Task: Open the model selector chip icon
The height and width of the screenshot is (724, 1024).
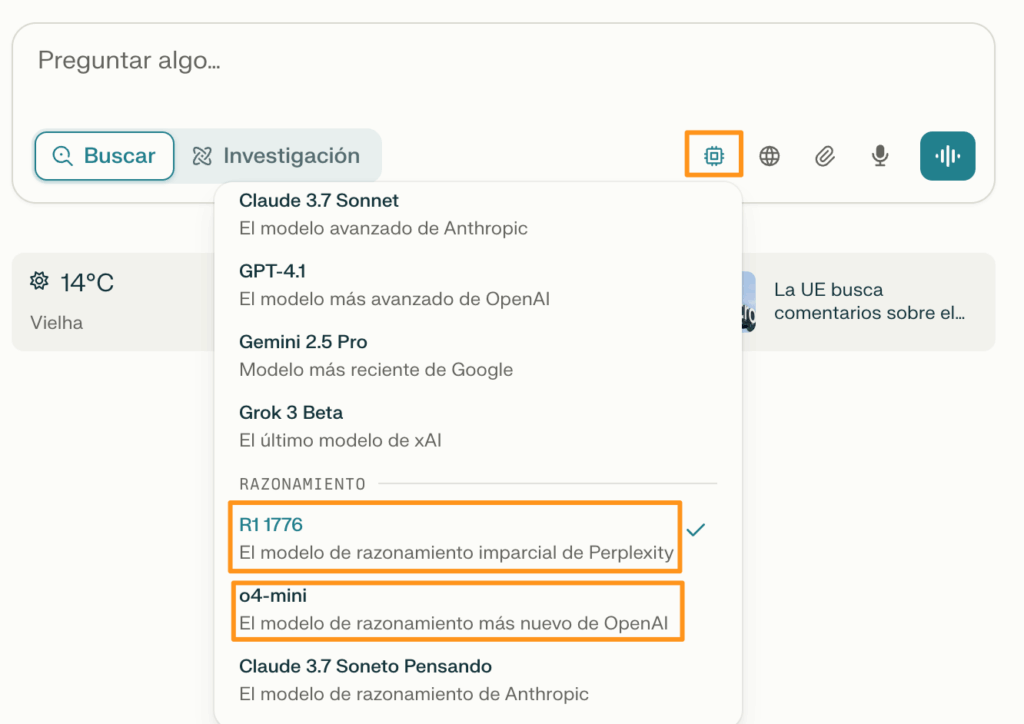Action: point(714,155)
